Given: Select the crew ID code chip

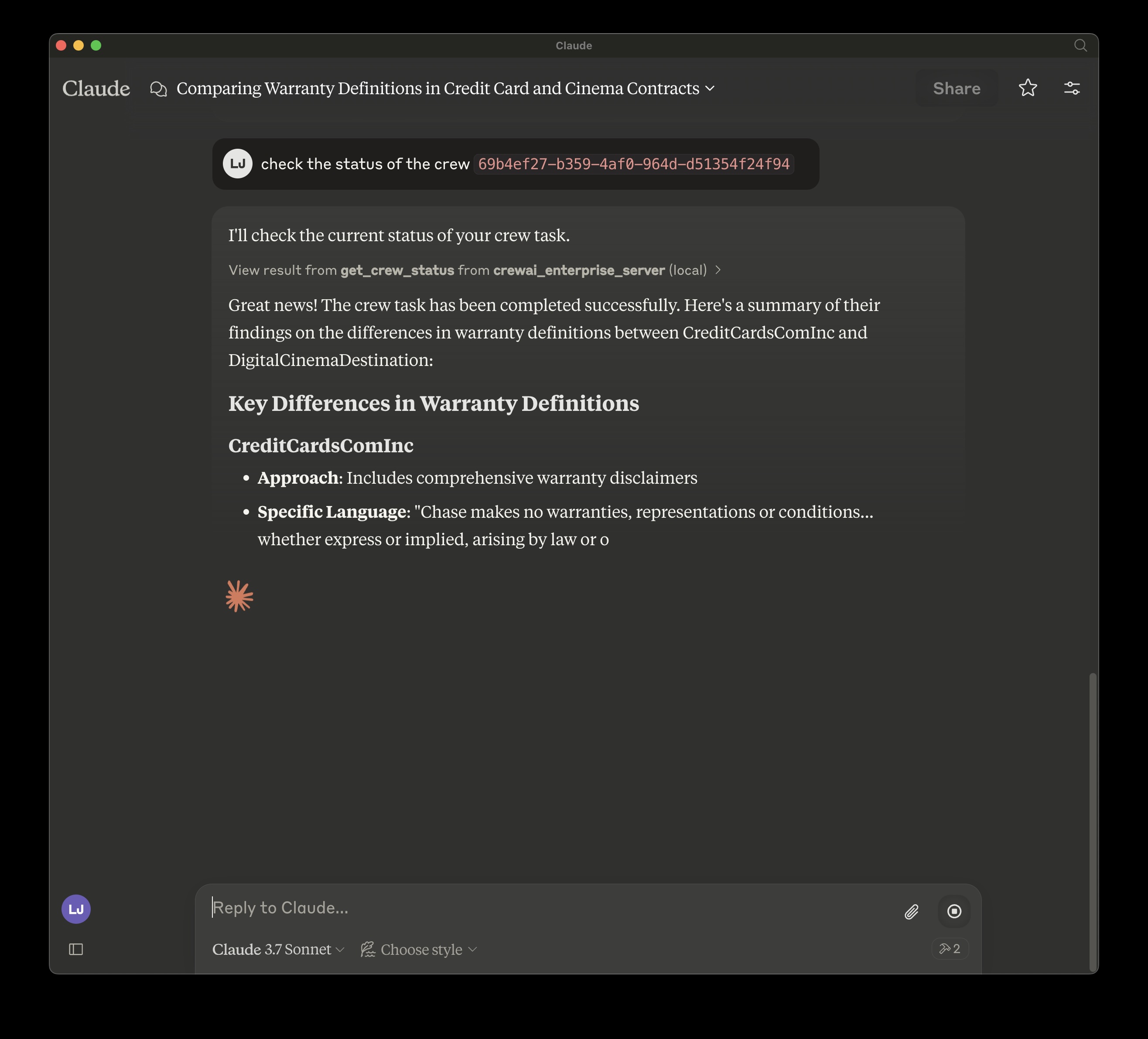Looking at the screenshot, I should pos(633,164).
